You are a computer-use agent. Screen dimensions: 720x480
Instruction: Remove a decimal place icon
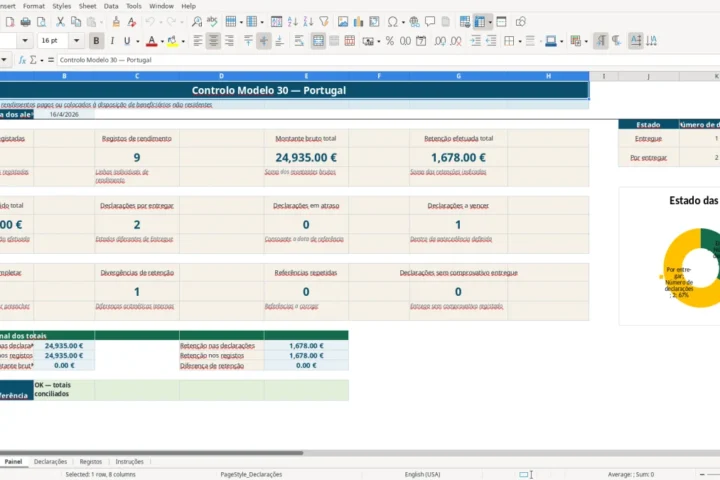456,41
